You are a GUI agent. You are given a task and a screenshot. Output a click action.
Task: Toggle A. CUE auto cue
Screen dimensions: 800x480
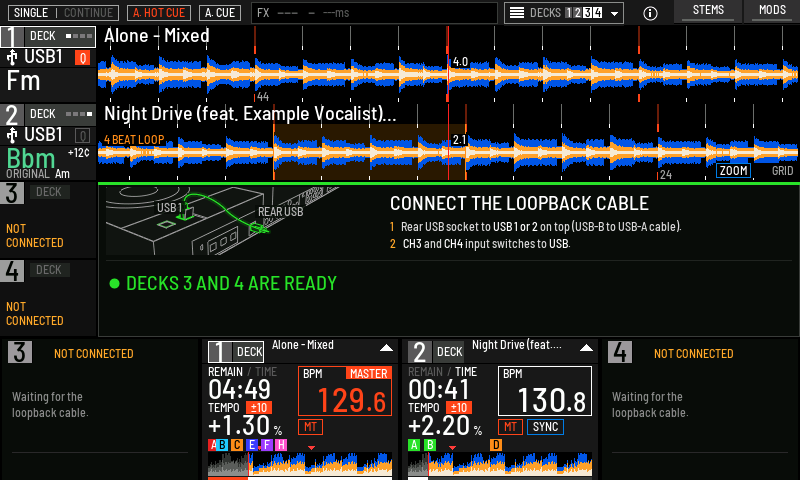tap(220, 13)
